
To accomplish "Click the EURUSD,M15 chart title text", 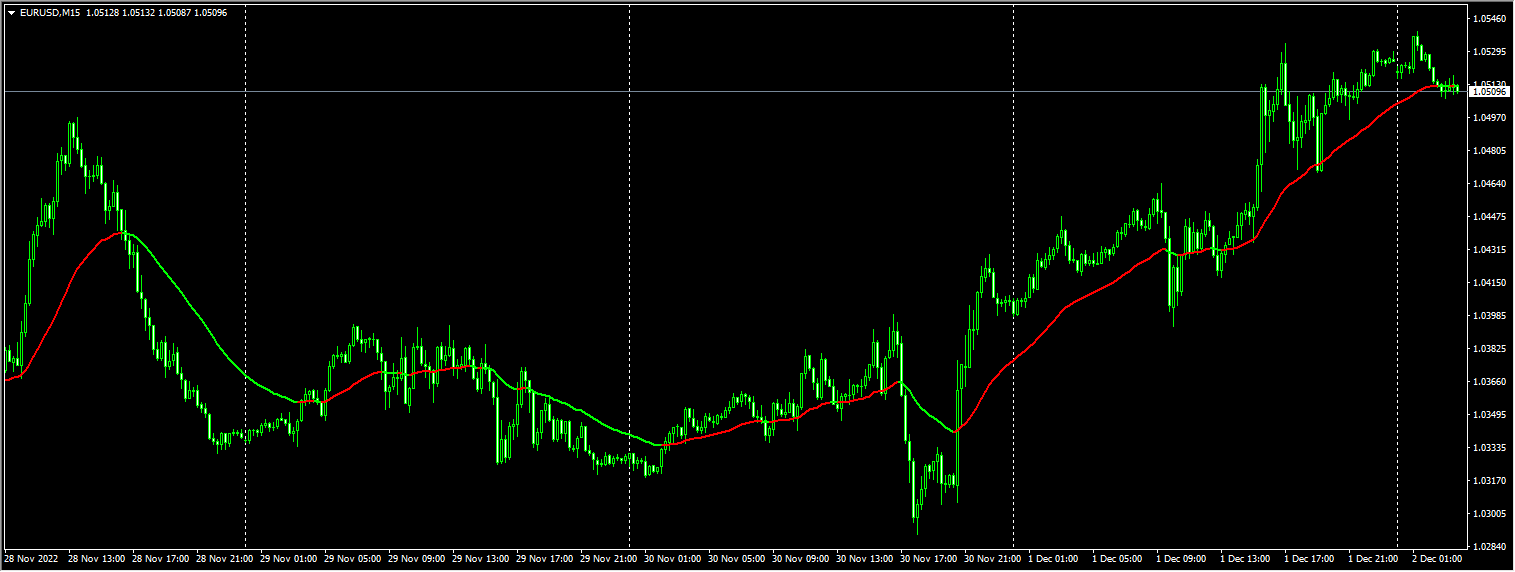I will point(50,12).
